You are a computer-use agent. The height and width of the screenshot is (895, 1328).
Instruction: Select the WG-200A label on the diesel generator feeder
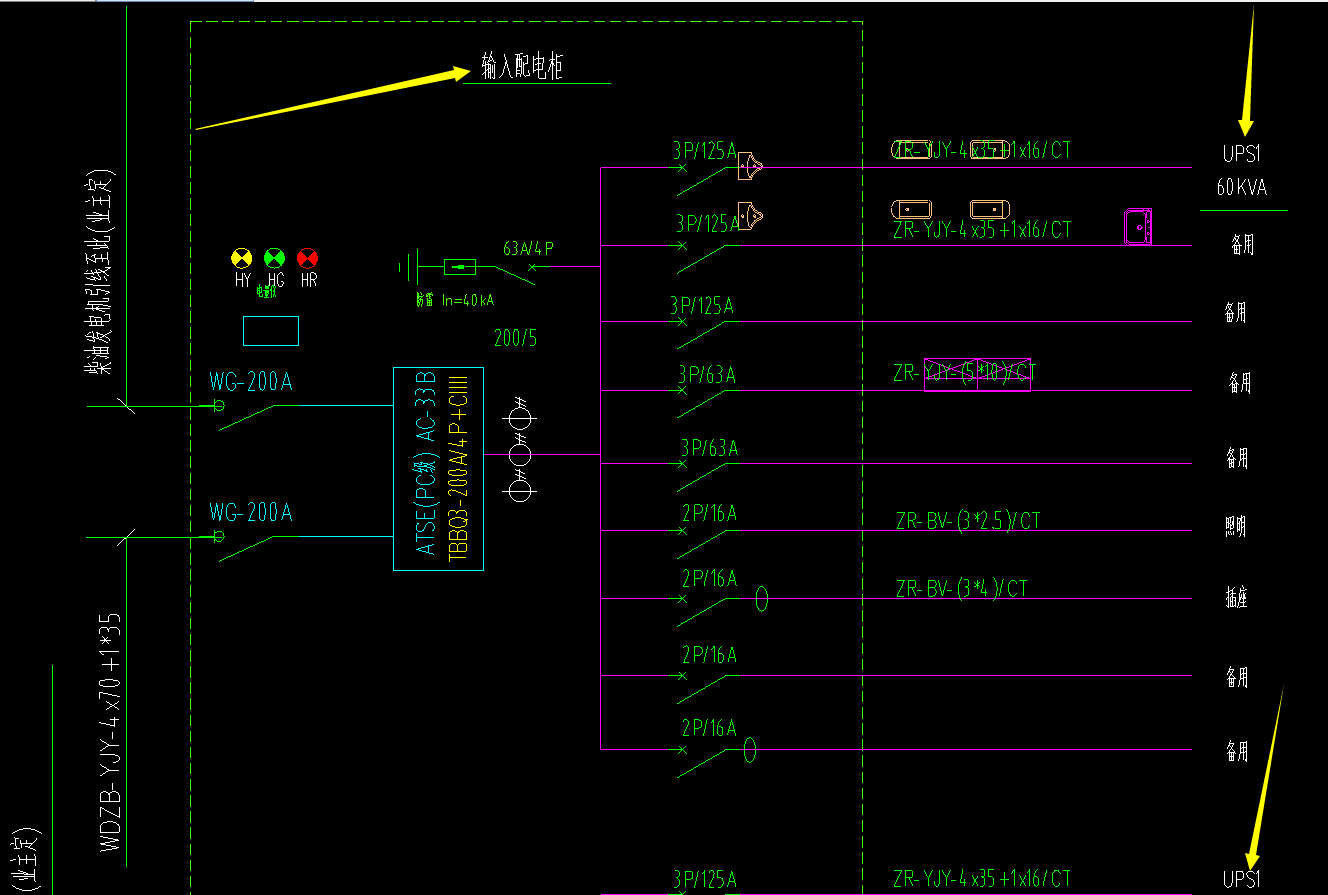coord(251,381)
